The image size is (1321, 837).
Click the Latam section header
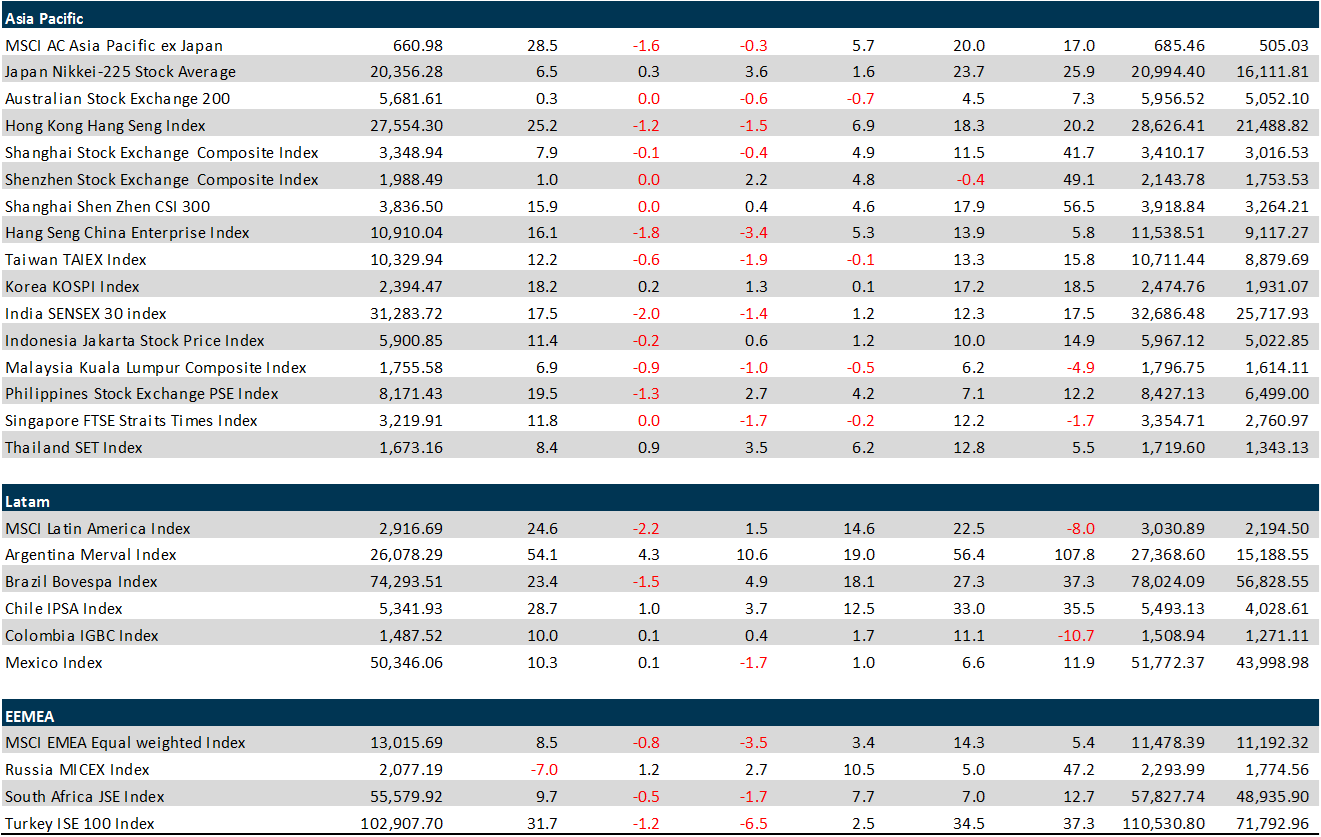[660, 500]
